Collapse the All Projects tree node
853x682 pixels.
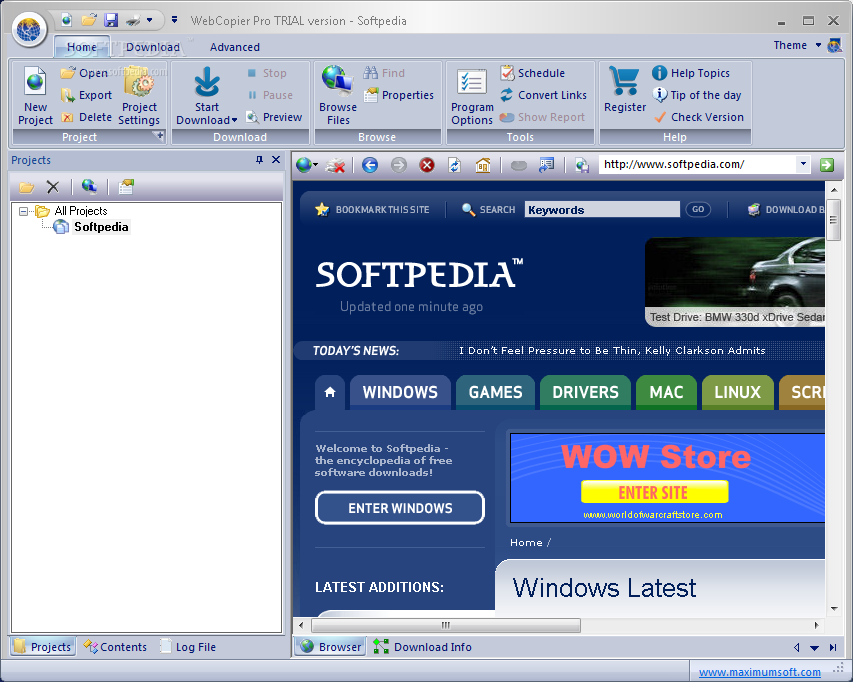(23, 211)
